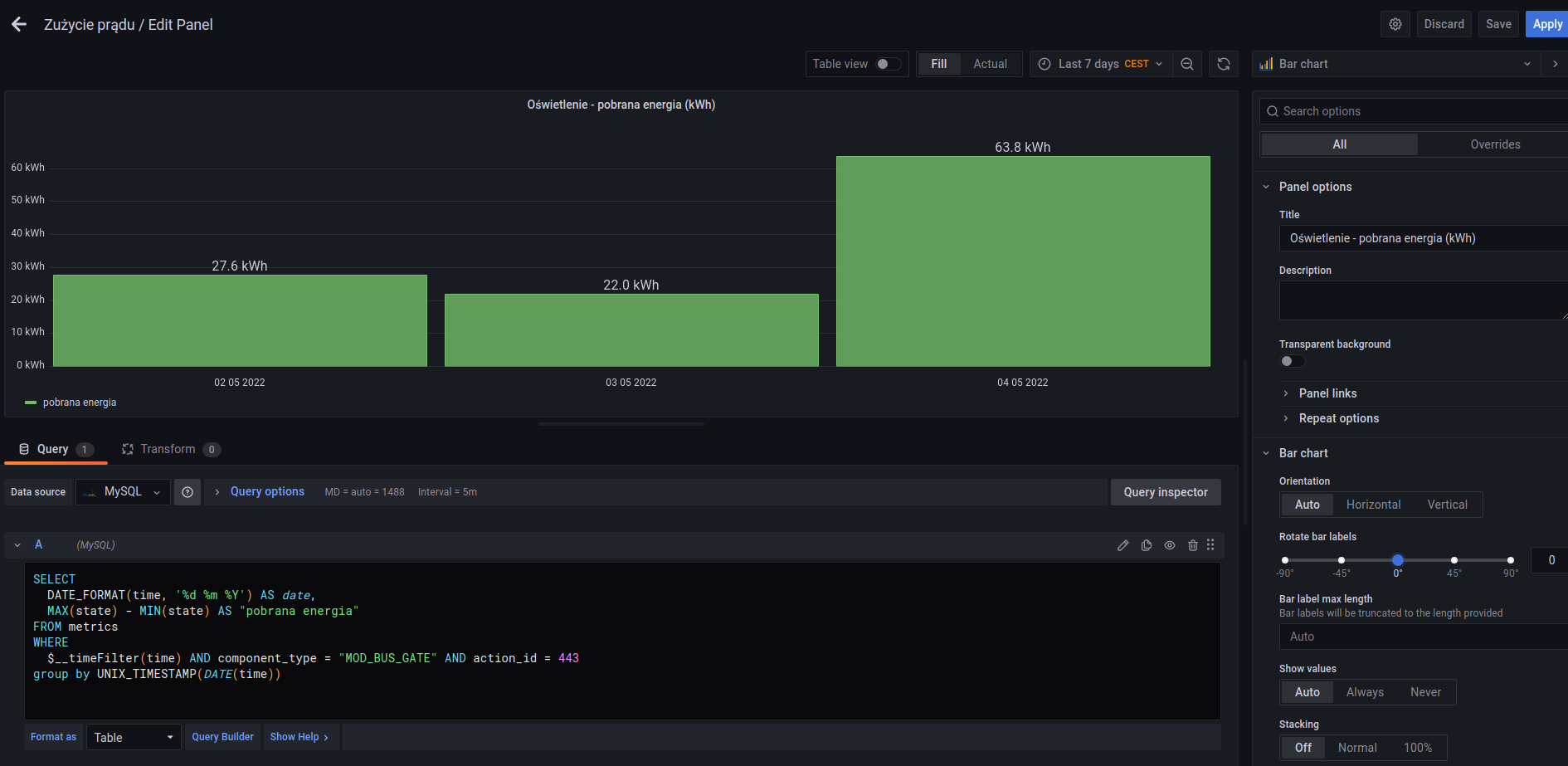Duplicate query A with copy icon
This screenshot has height=766, width=1568.
[1147, 545]
